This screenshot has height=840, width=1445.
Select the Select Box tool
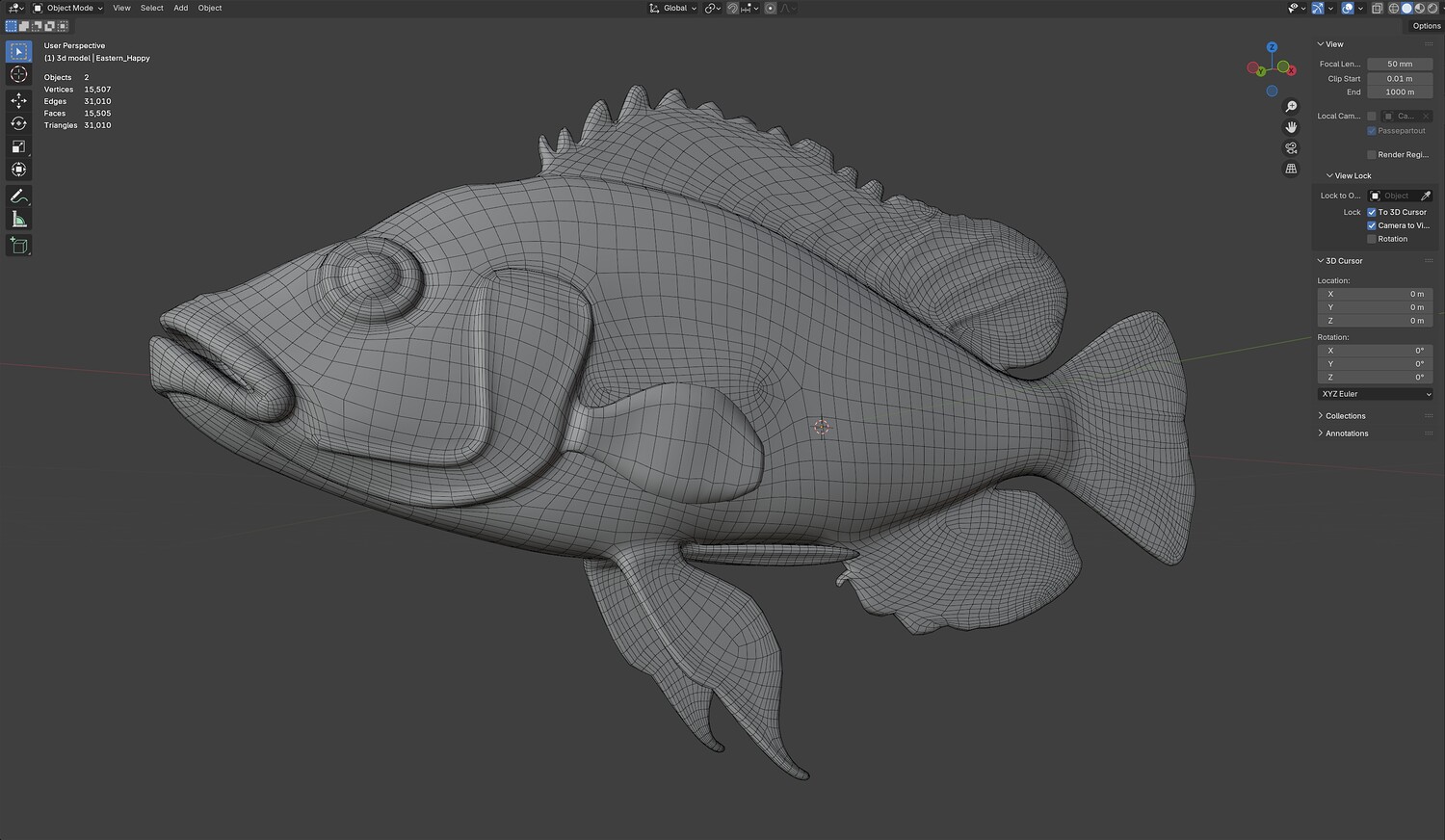point(18,51)
